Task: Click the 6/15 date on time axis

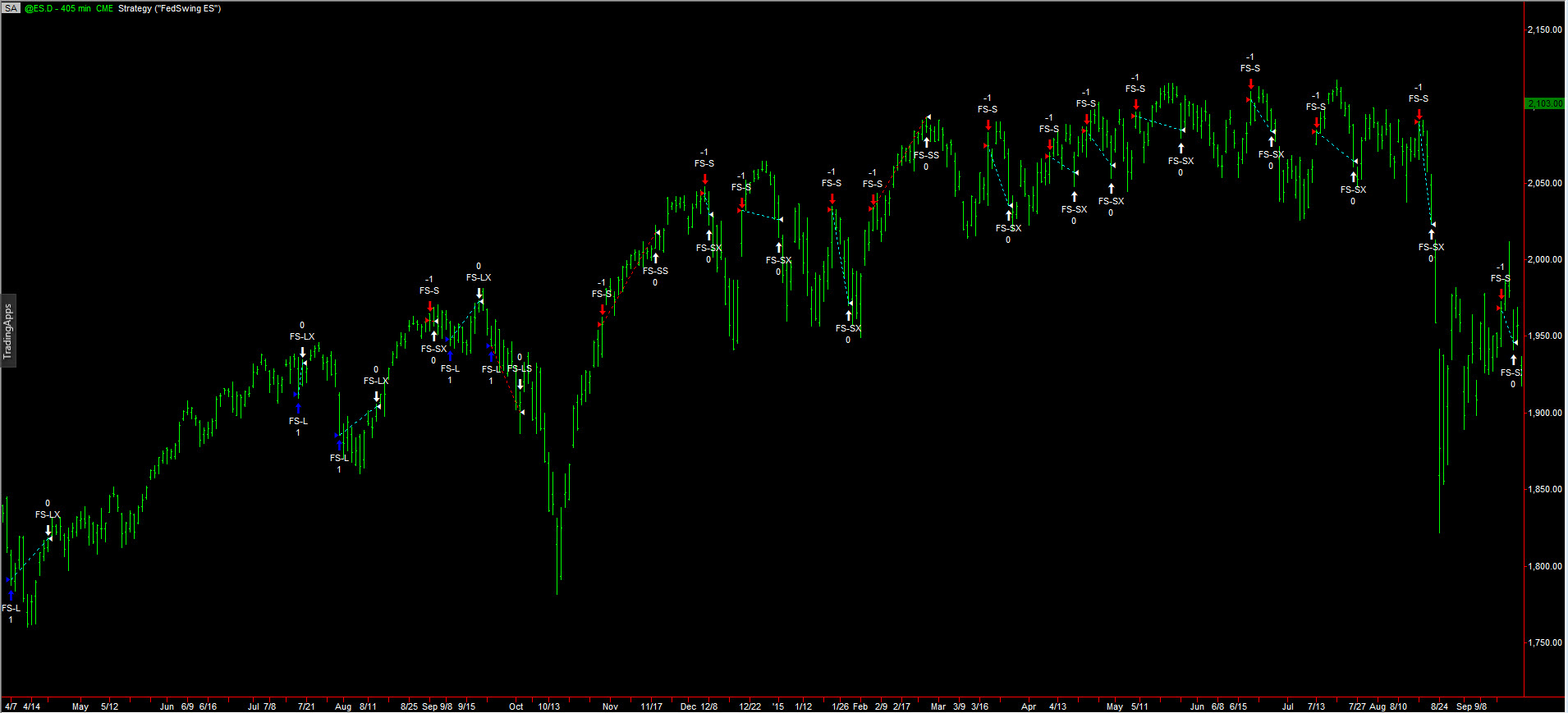Action: [1238, 706]
